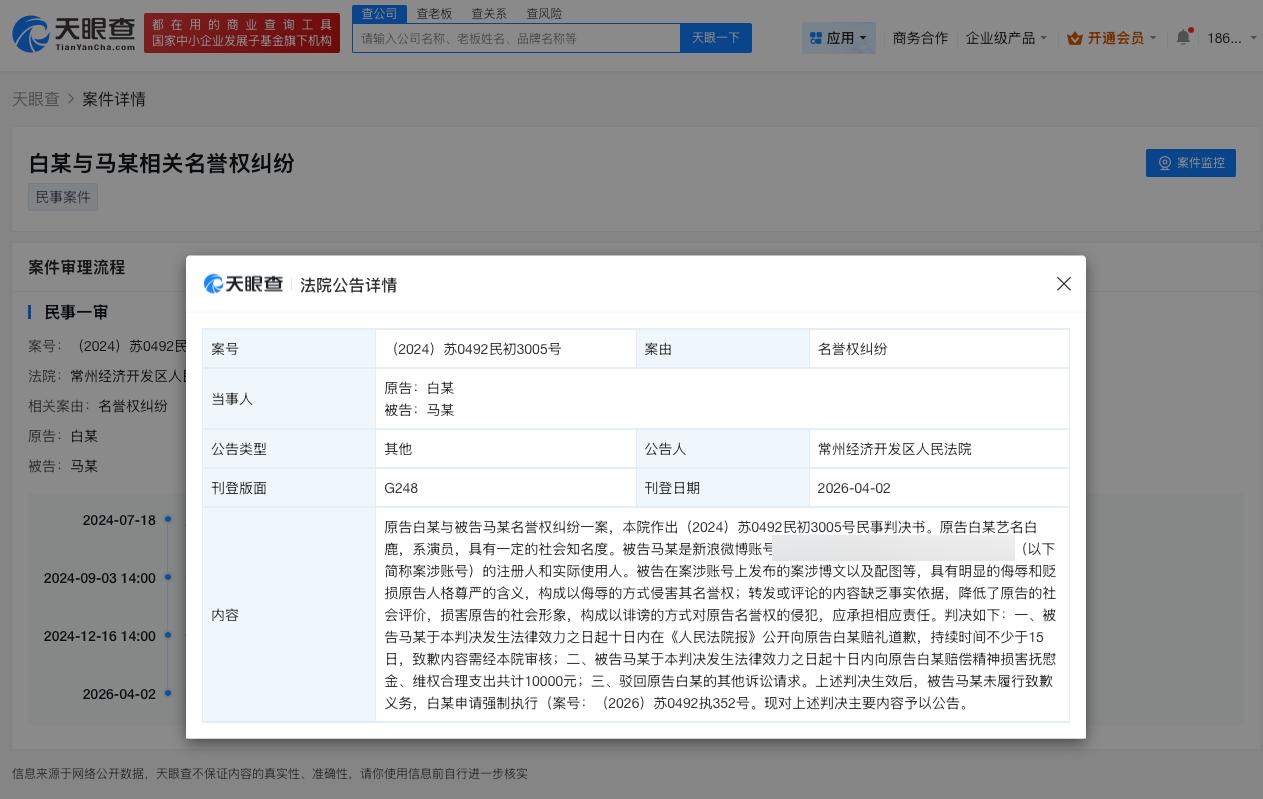Click the 天眼一下 search button
The height and width of the screenshot is (799, 1263).
click(x=715, y=38)
